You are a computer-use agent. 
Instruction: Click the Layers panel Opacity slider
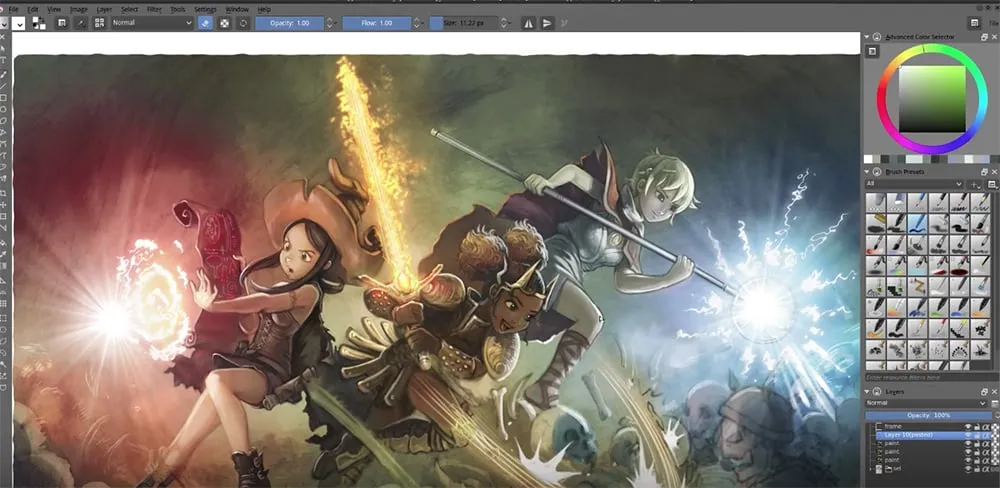click(928, 414)
